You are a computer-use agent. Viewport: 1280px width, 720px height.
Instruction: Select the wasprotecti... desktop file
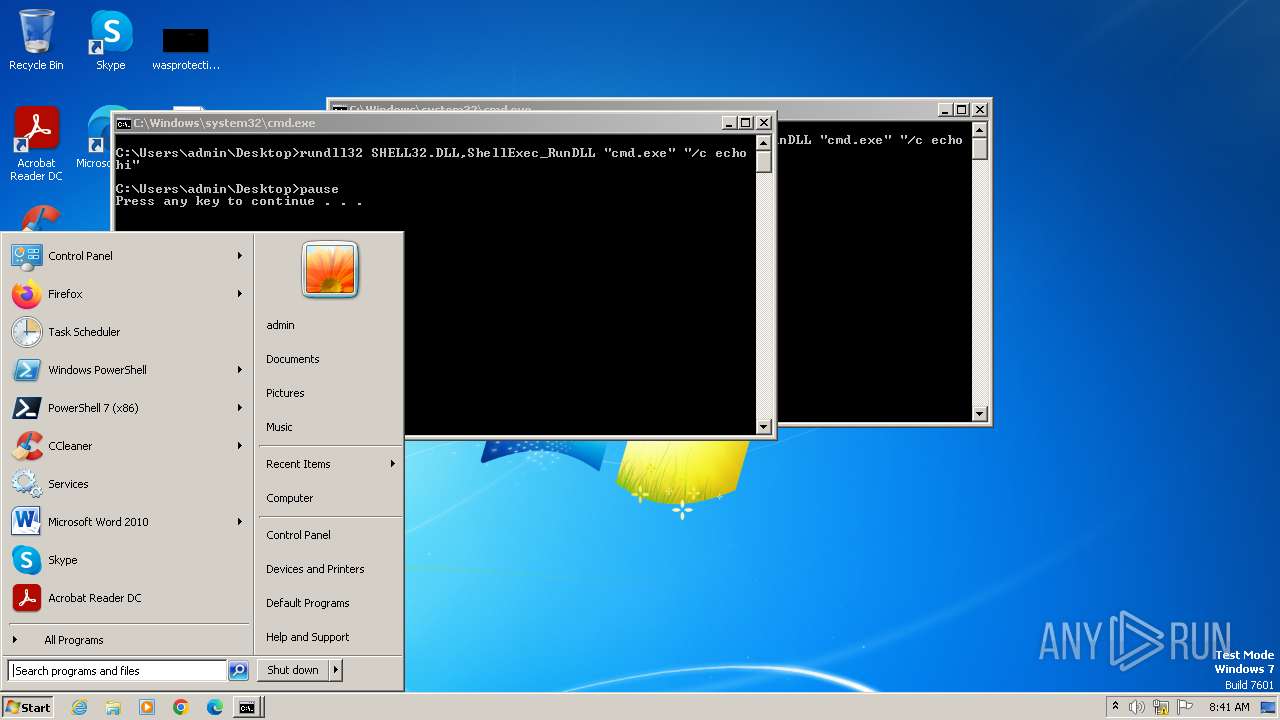point(185,48)
